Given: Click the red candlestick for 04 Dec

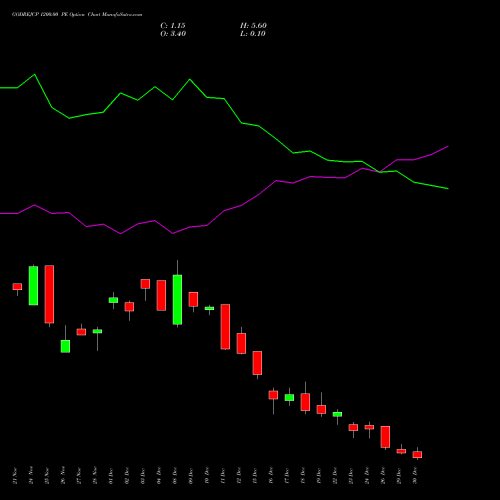Looking at the screenshot, I should [161, 295].
